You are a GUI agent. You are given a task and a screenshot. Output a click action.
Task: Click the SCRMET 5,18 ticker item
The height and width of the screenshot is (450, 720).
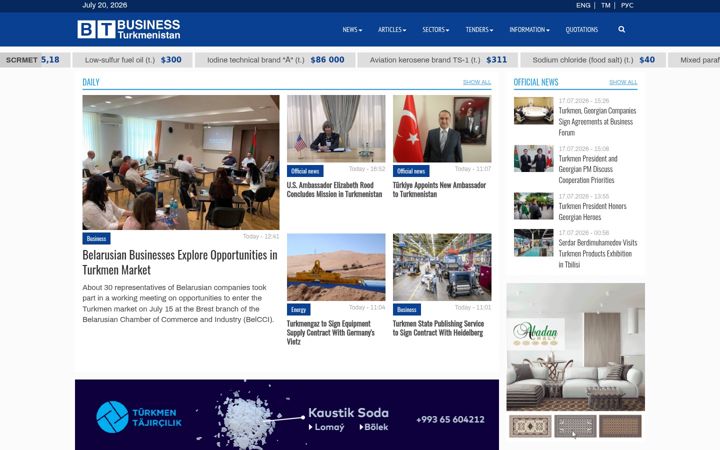point(35,60)
